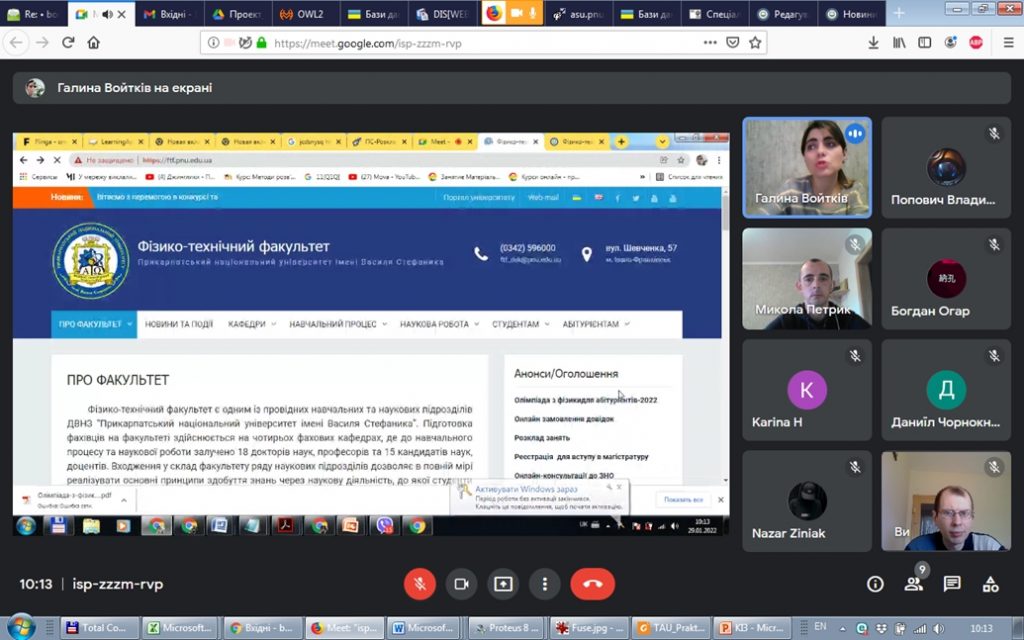Go to the browser home page
Viewport: 1024px width, 640px height.
click(x=94, y=43)
